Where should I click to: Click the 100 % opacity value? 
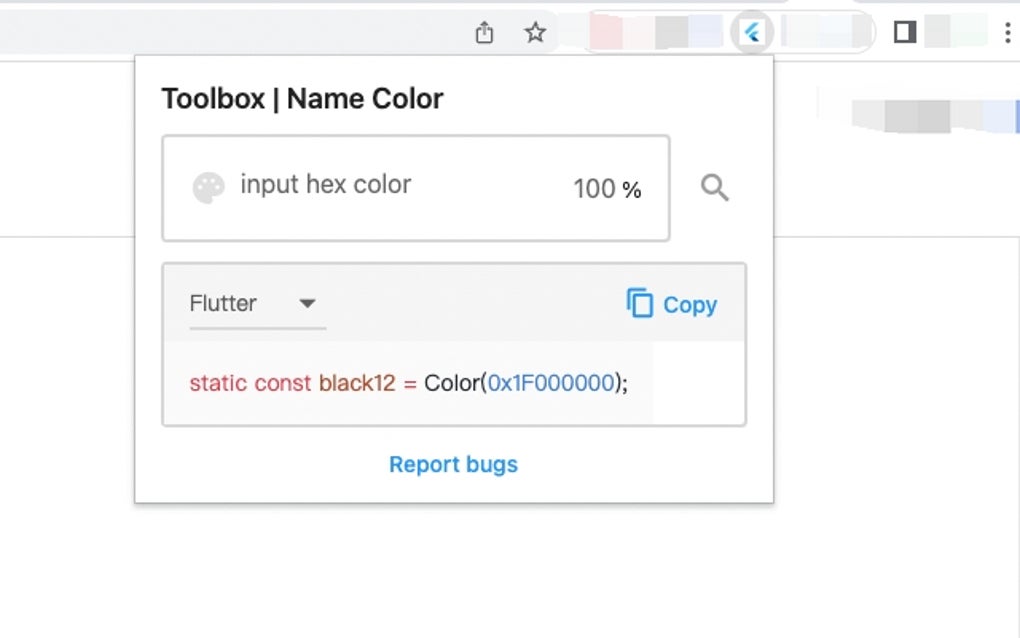[x=605, y=188]
